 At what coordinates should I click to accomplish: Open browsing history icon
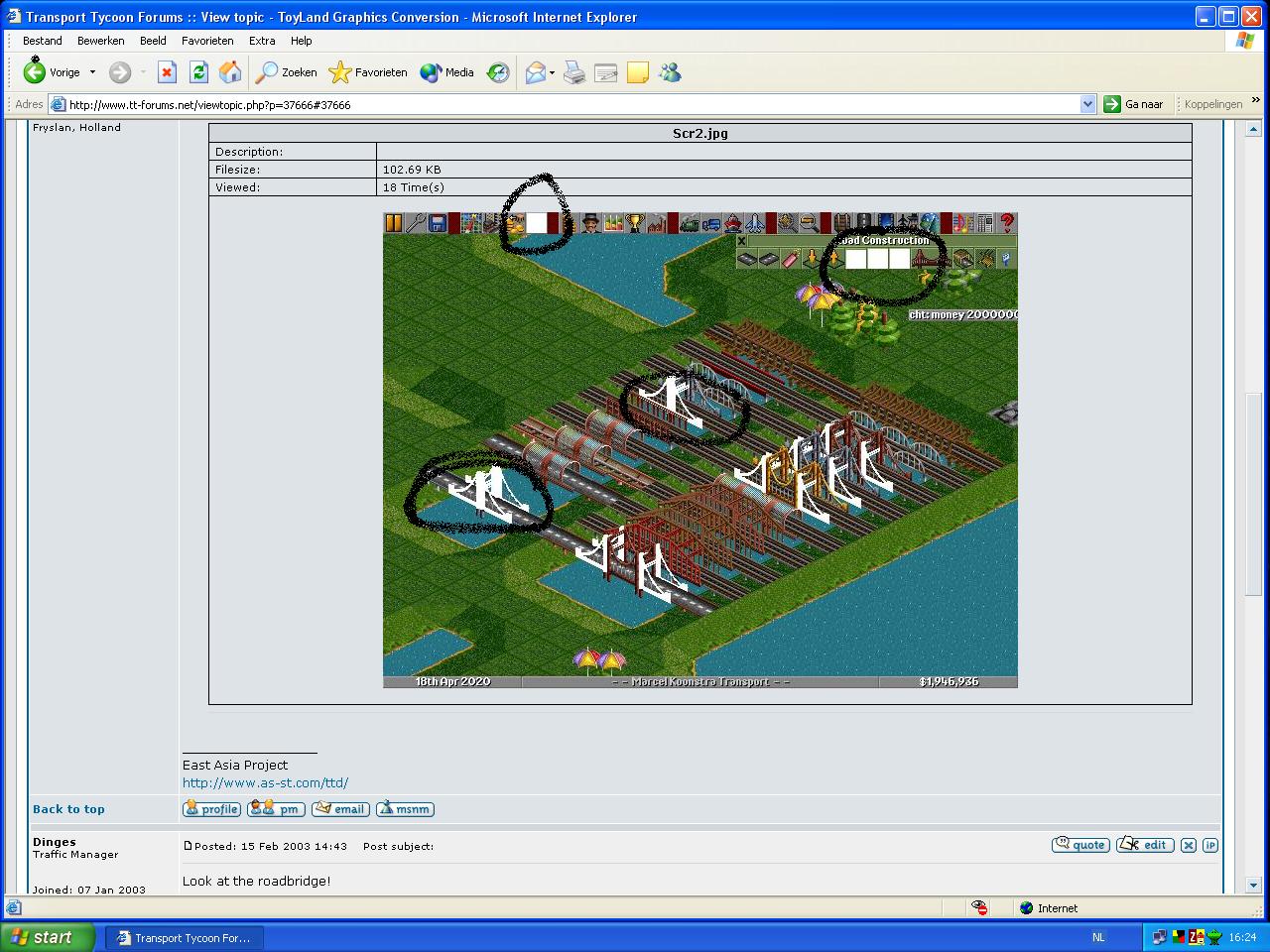(x=498, y=72)
